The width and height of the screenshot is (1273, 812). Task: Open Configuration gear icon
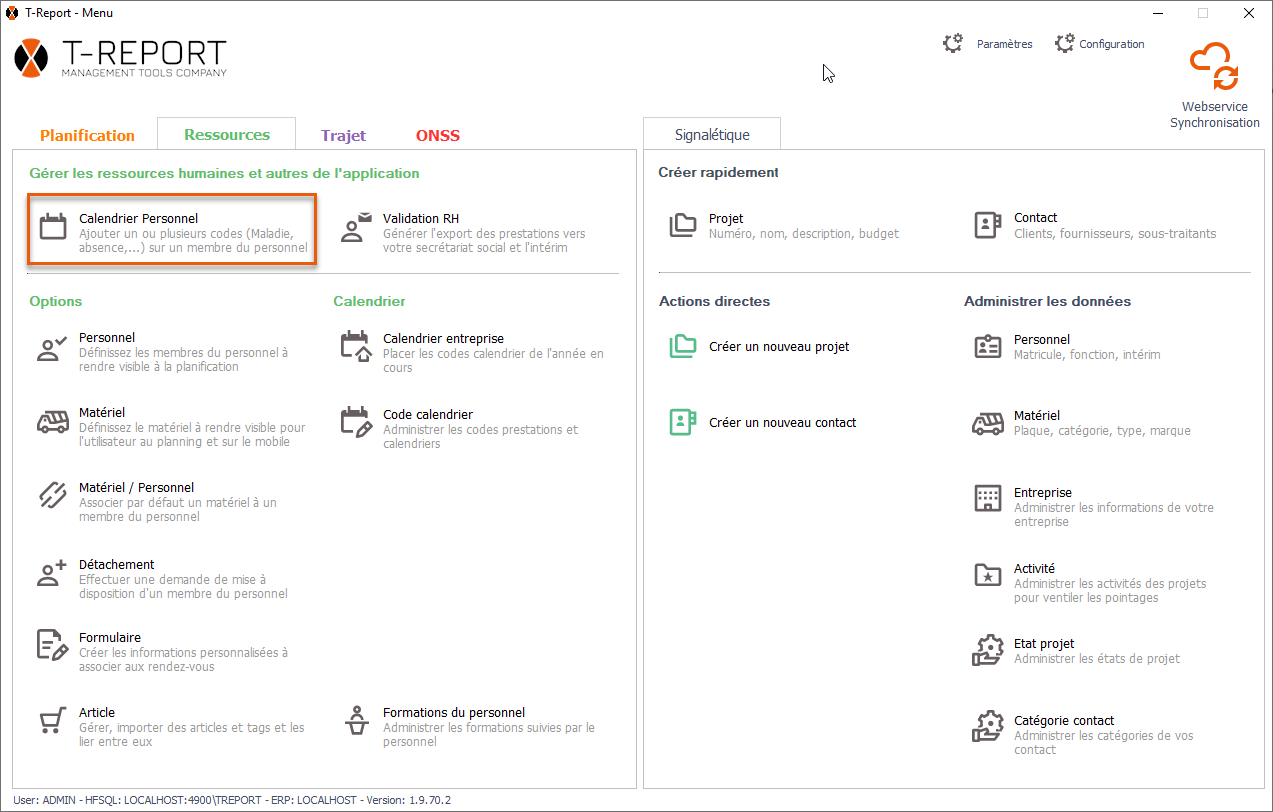coord(1065,44)
